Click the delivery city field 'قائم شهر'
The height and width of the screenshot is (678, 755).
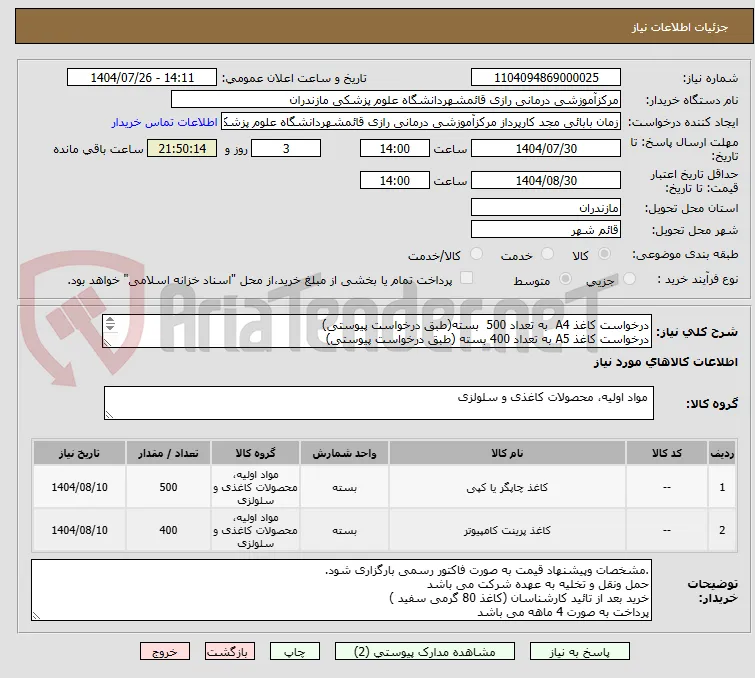[546, 230]
